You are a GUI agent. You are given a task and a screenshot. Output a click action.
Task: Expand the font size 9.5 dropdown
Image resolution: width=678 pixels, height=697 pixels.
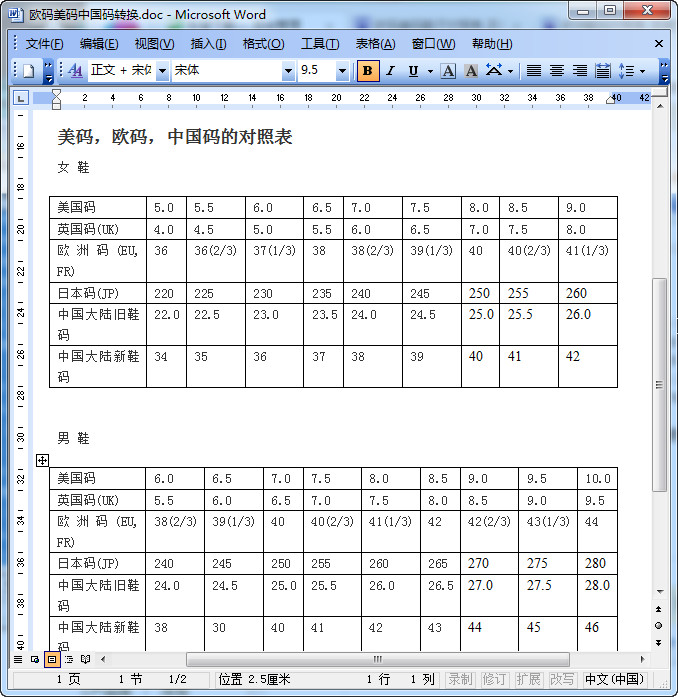pos(342,71)
